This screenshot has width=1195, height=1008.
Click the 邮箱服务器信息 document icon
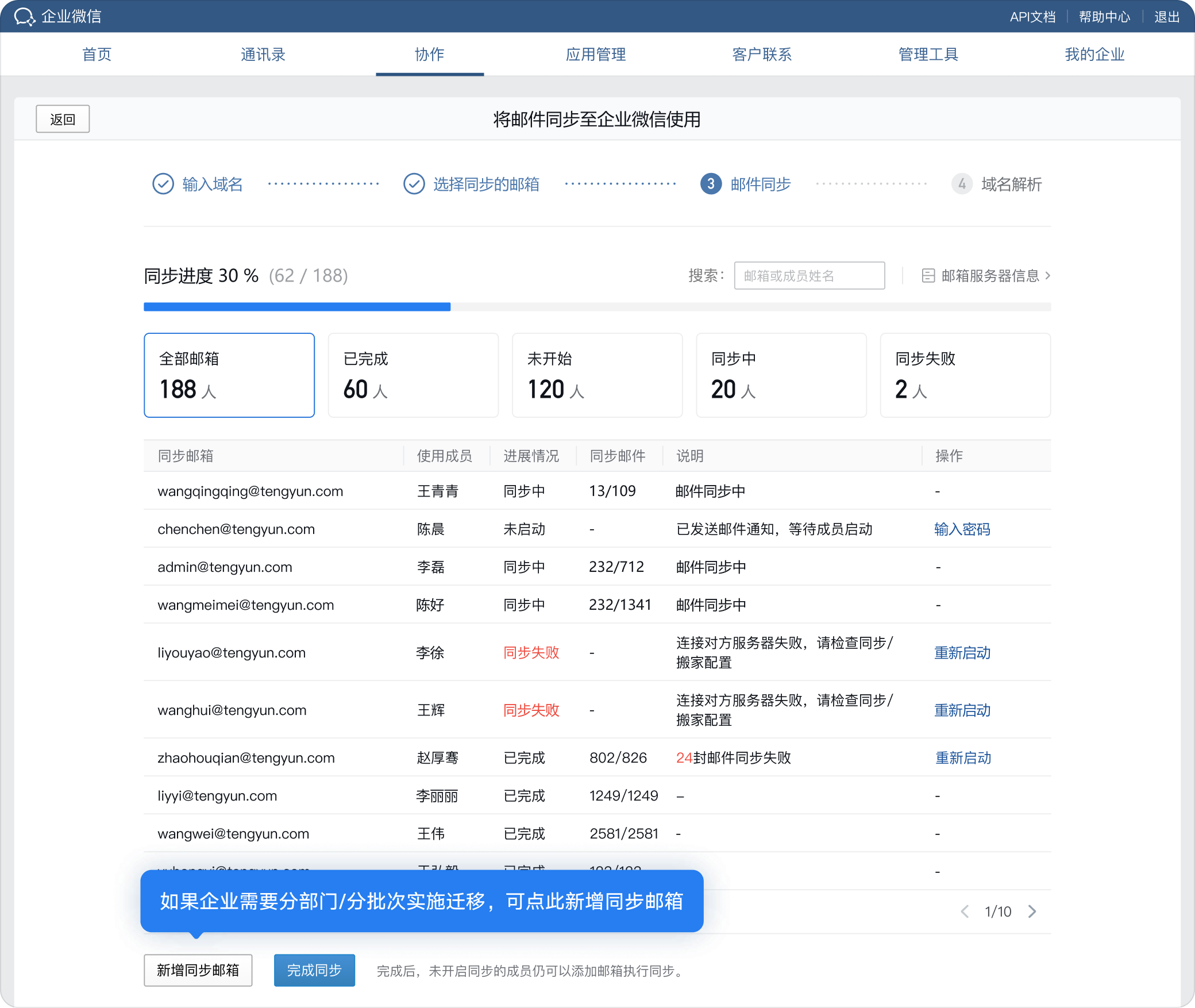928,276
